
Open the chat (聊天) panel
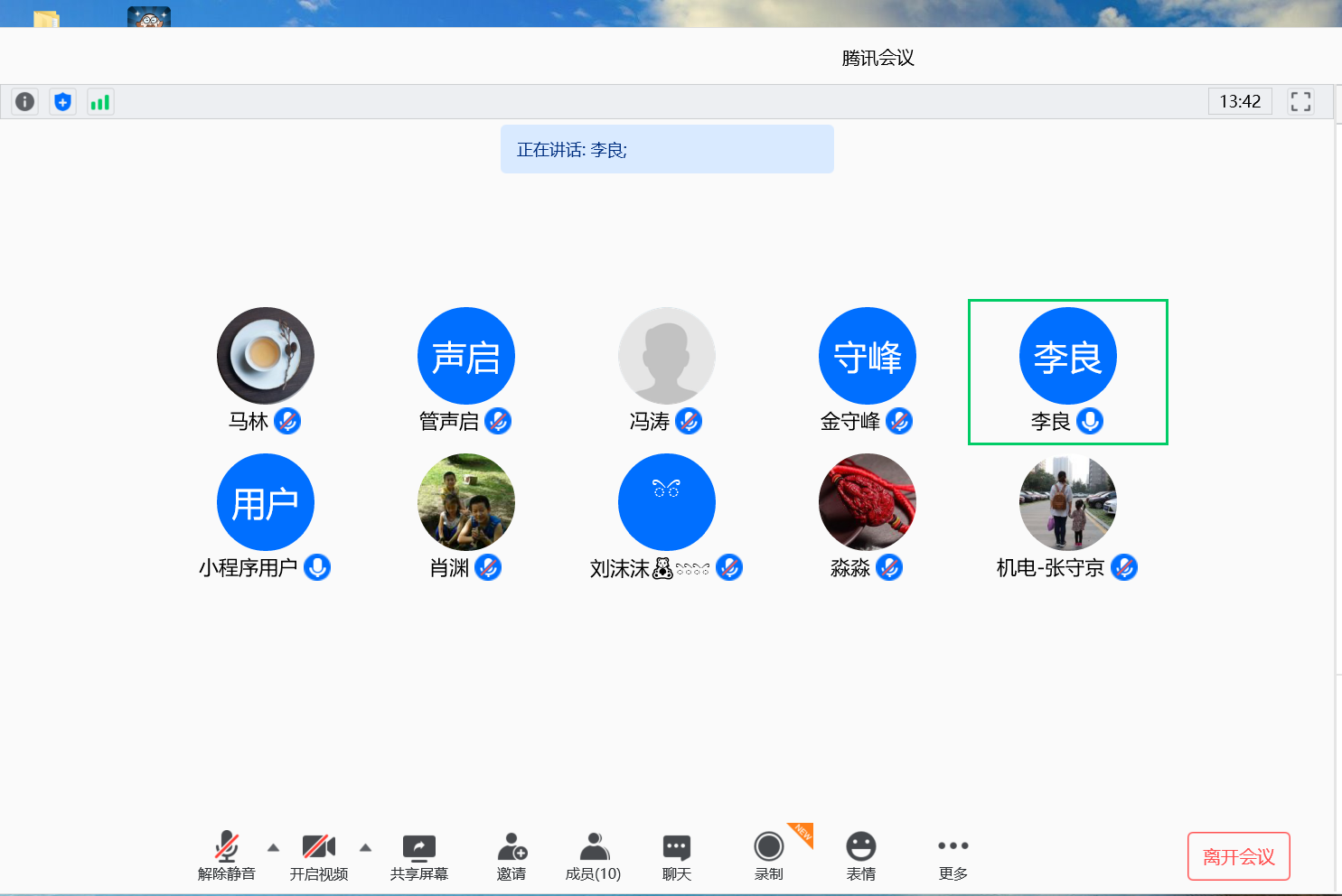[x=677, y=856]
